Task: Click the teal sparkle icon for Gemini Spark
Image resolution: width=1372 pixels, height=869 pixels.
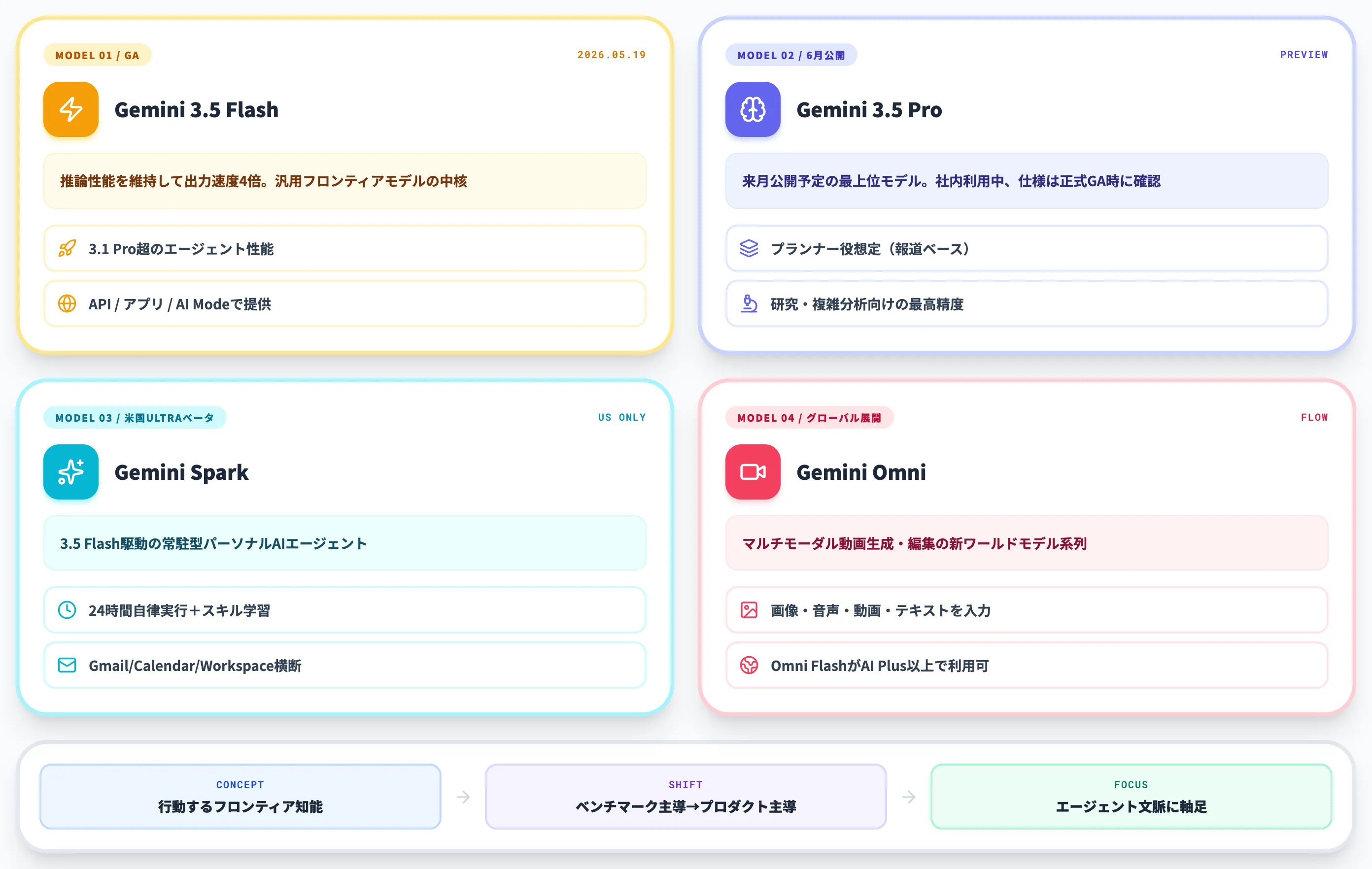Action: coord(70,472)
